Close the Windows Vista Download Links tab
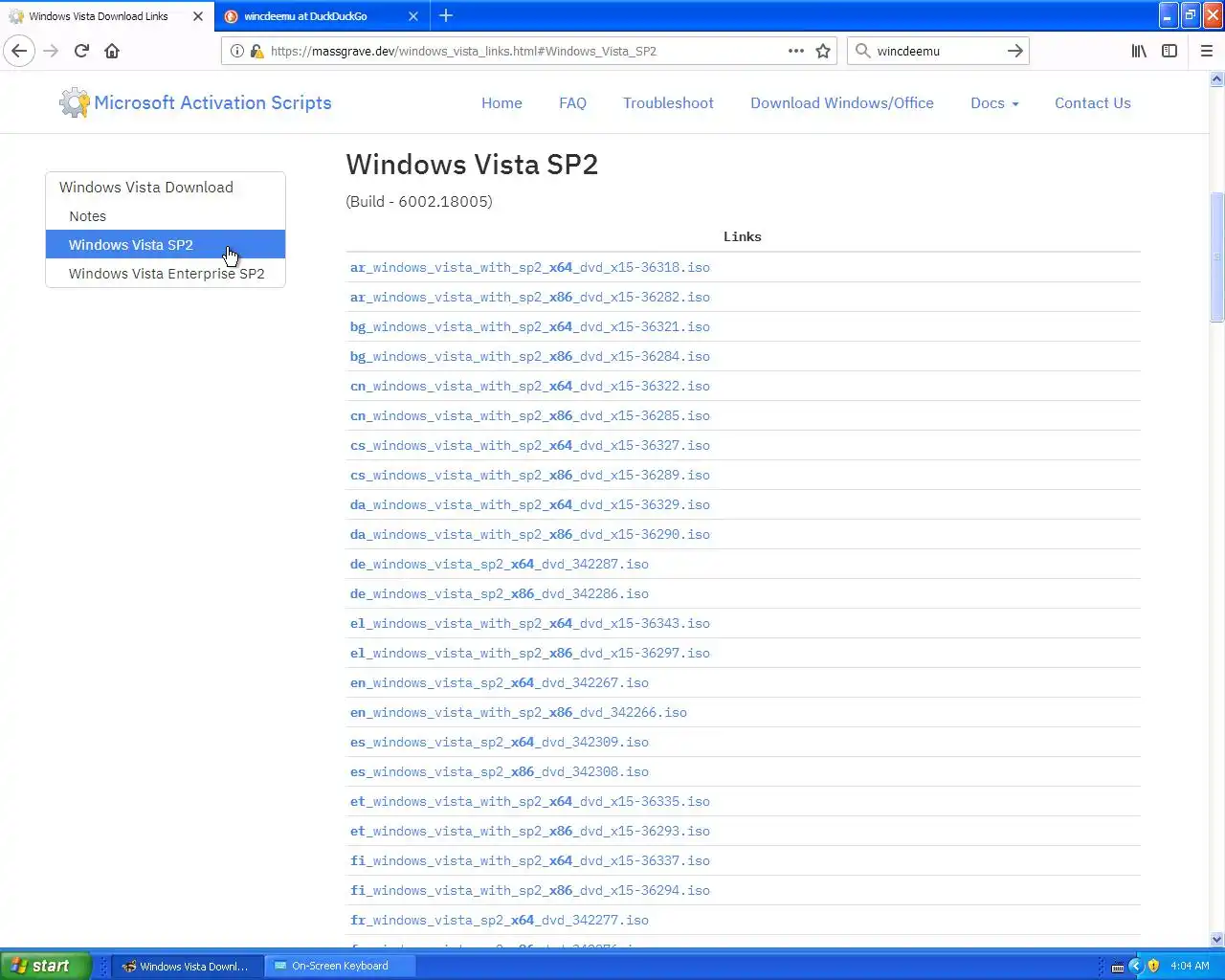The height and width of the screenshot is (980, 1225). [x=198, y=16]
